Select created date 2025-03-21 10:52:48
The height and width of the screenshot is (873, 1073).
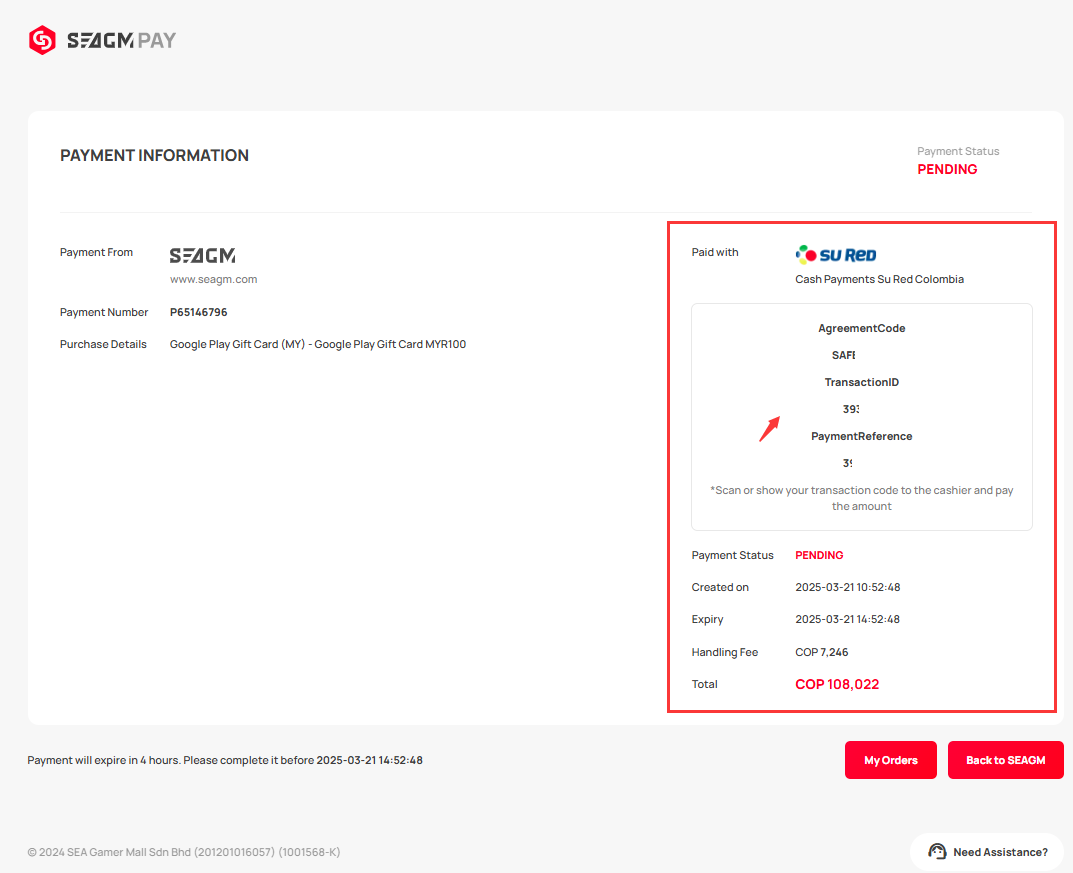[x=847, y=587]
